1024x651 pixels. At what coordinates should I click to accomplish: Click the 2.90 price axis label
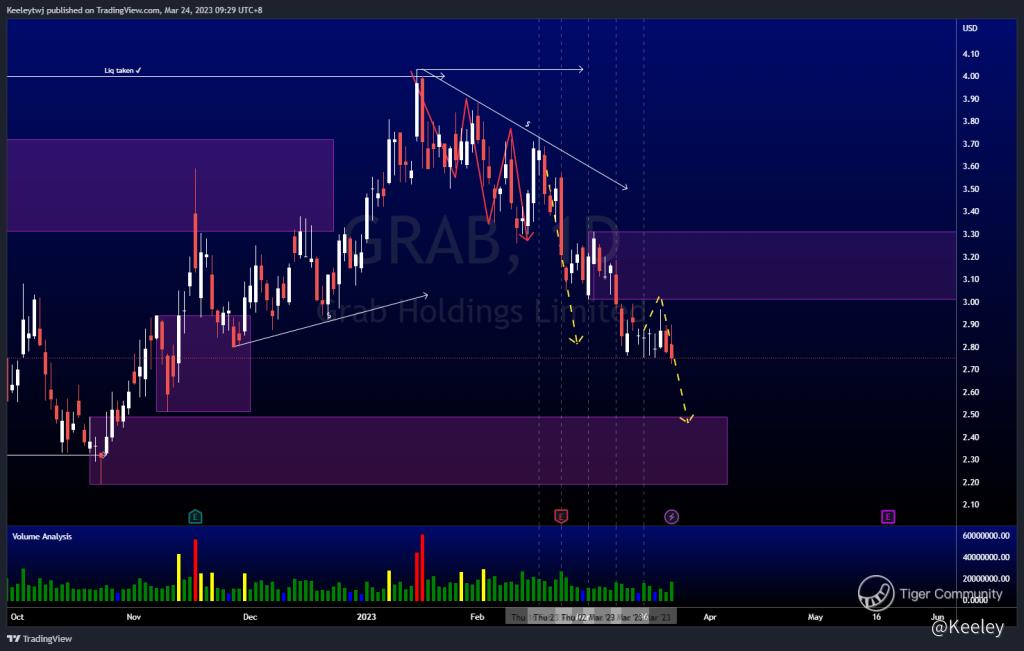point(970,325)
